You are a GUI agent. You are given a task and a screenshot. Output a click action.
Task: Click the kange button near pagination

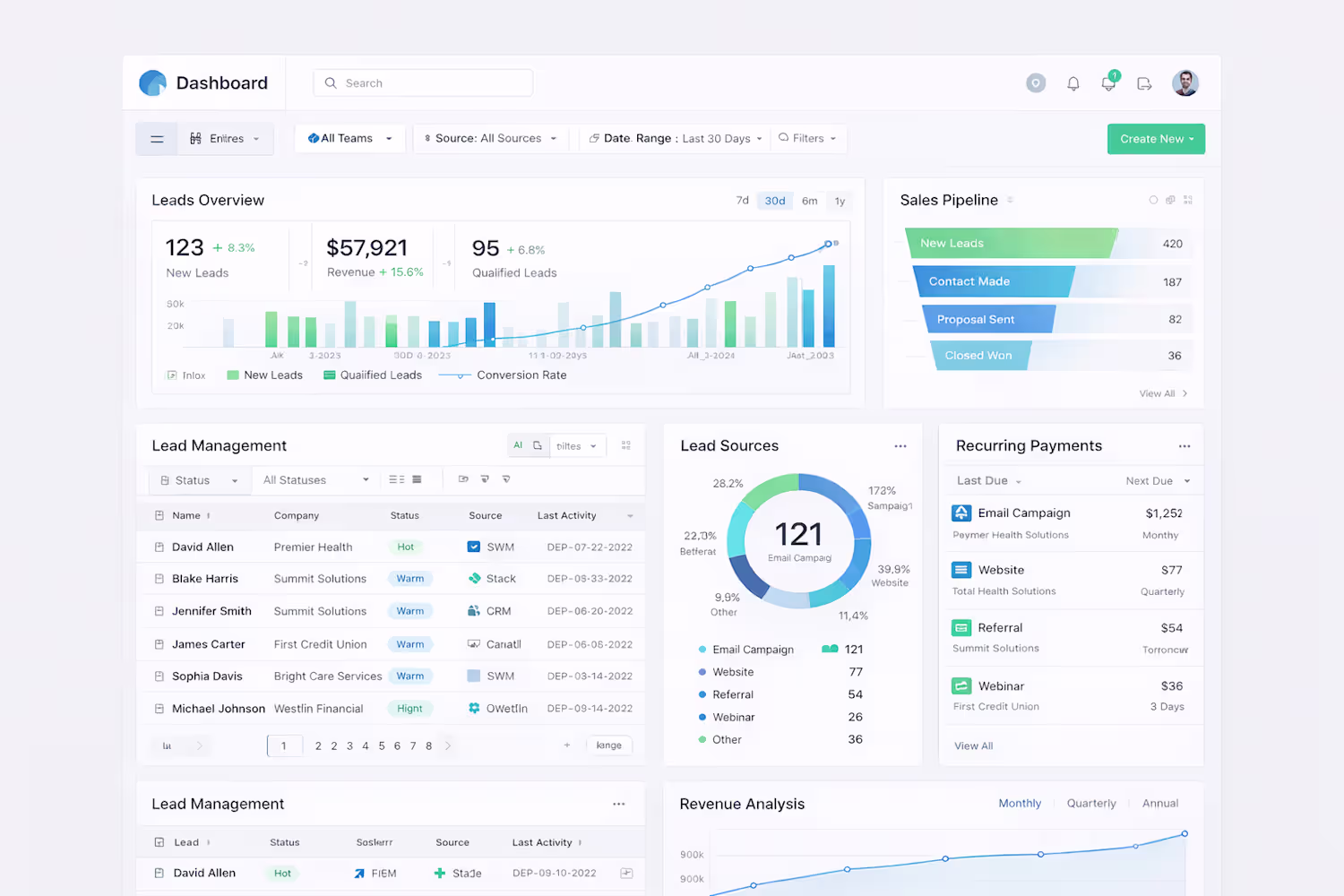click(609, 745)
